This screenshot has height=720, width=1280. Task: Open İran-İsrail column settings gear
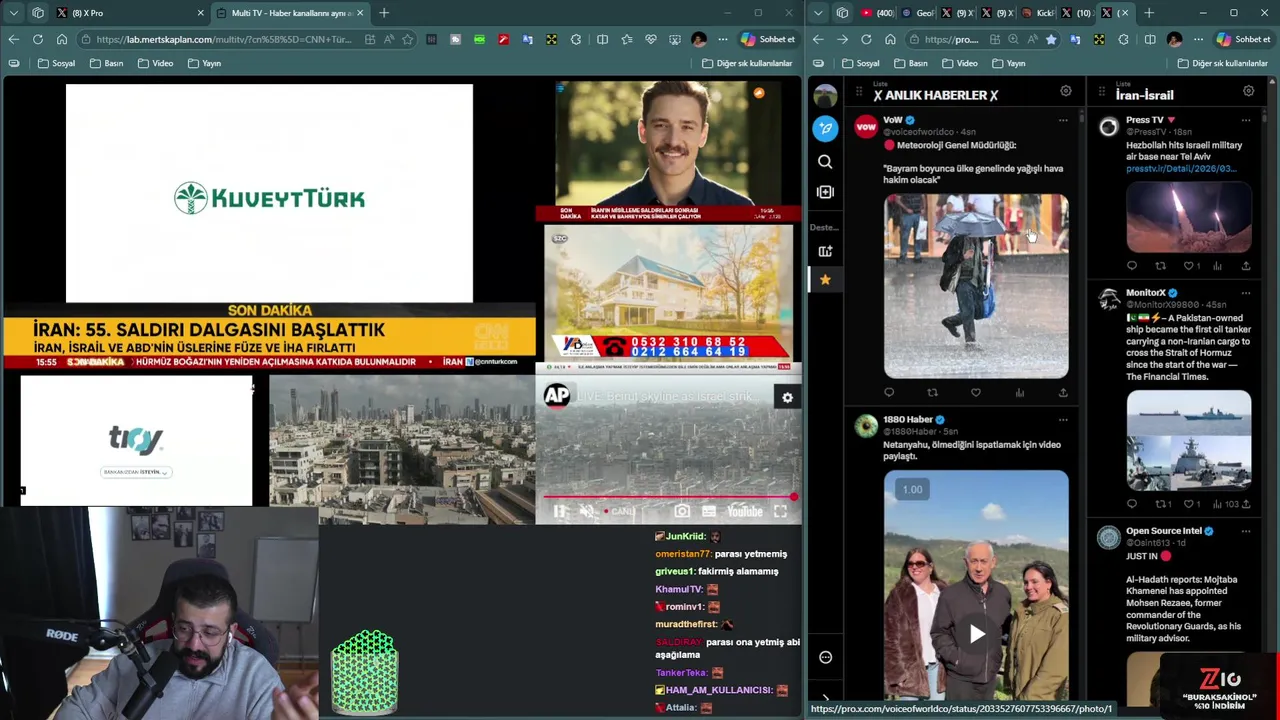tap(1248, 91)
